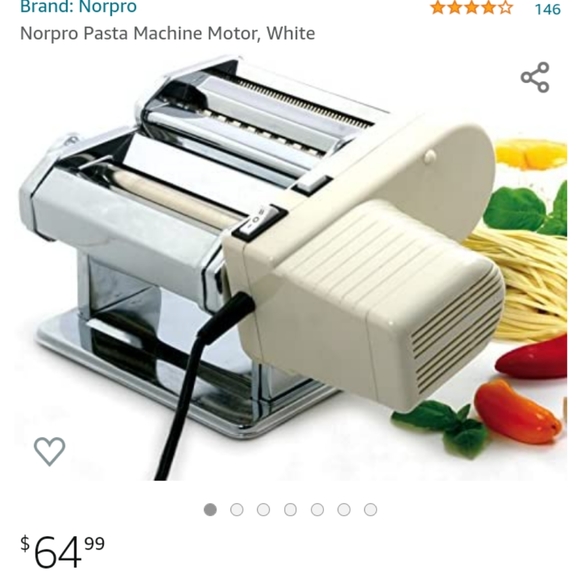Open the Brand: Norpro link

(78, 6)
